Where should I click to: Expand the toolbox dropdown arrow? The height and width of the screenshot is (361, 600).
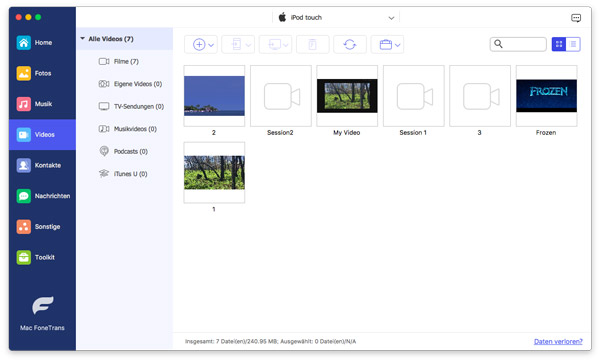click(398, 45)
